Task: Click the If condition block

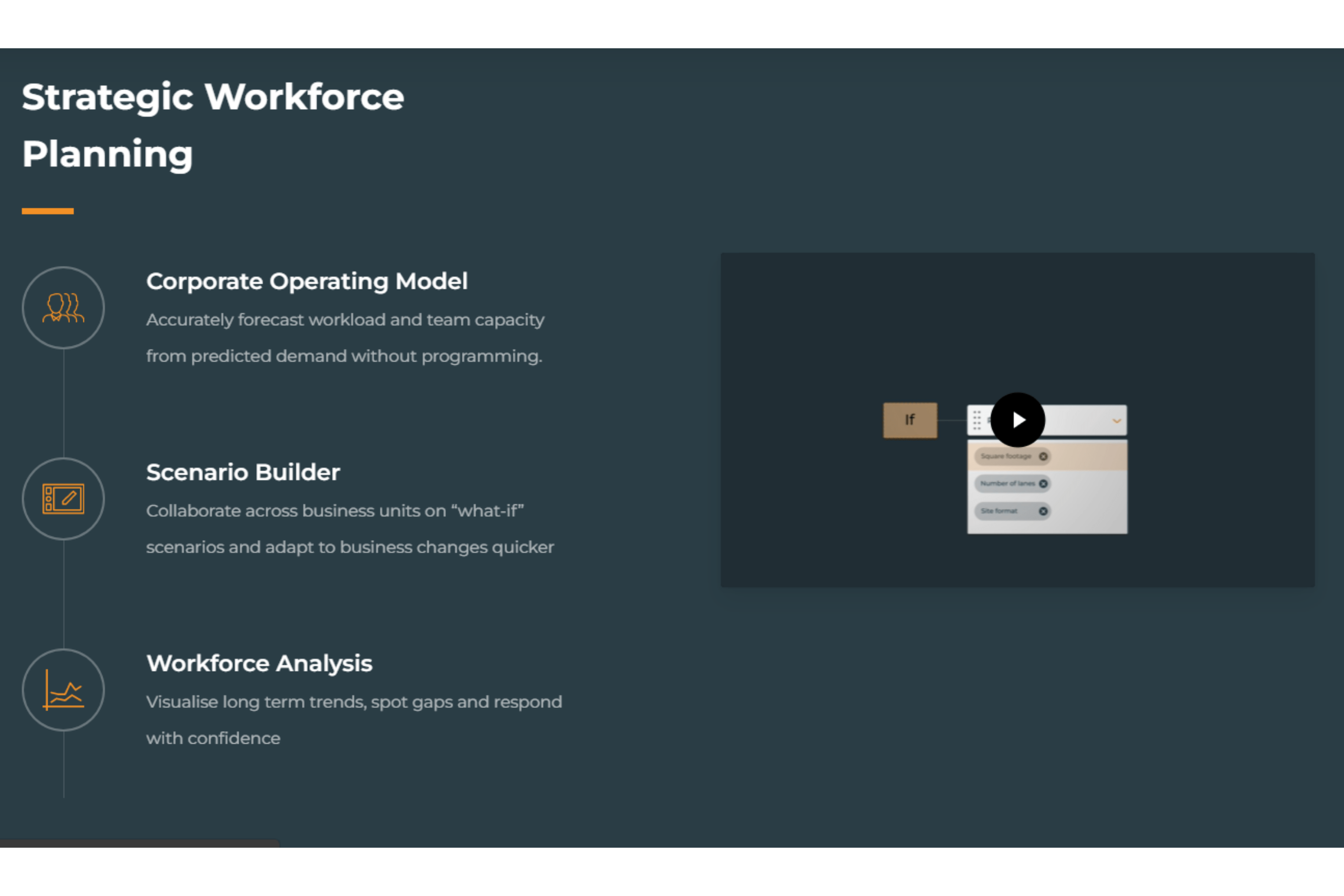Action: tap(910, 420)
